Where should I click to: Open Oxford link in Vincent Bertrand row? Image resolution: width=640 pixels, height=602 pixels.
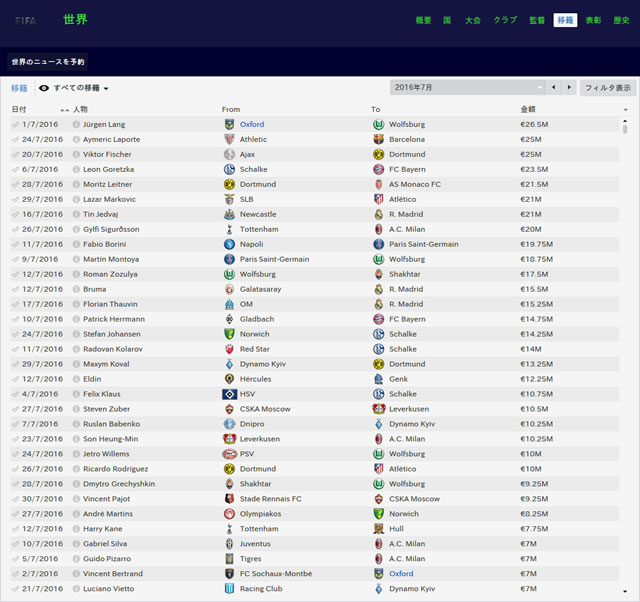(x=401, y=574)
